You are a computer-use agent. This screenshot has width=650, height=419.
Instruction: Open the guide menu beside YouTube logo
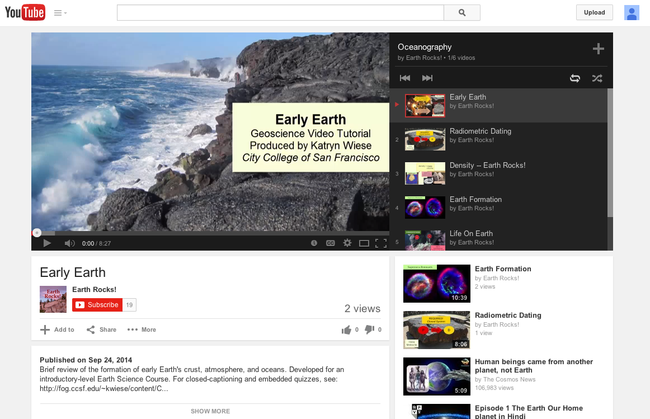pyautogui.click(x=60, y=13)
